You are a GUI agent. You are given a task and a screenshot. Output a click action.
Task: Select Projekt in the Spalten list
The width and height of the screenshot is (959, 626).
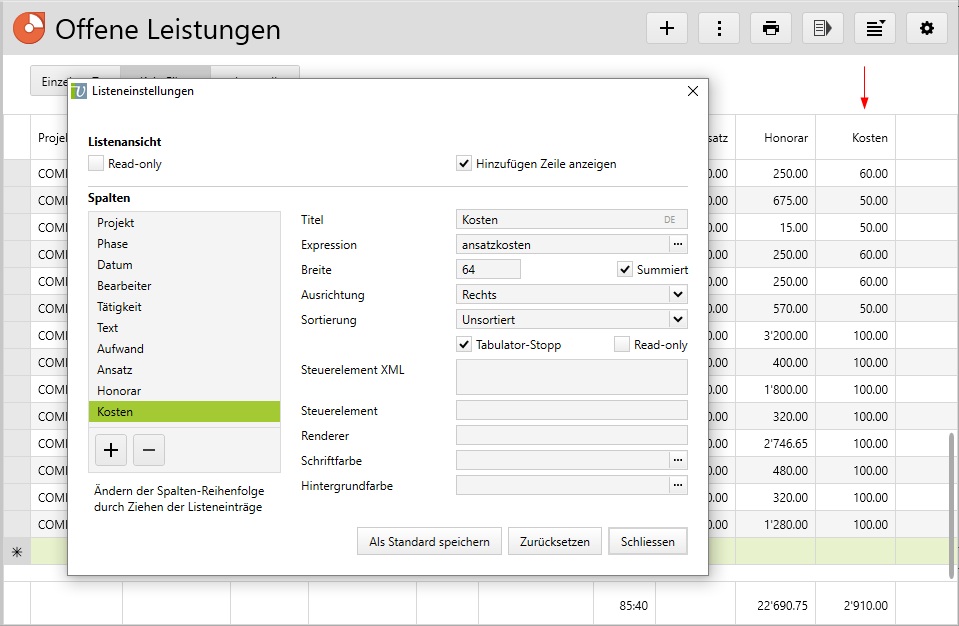116,223
